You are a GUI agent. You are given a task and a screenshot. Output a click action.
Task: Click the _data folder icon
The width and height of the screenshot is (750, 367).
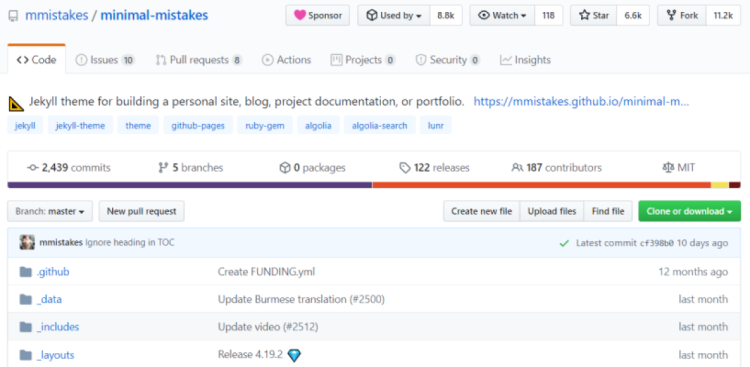point(25,300)
